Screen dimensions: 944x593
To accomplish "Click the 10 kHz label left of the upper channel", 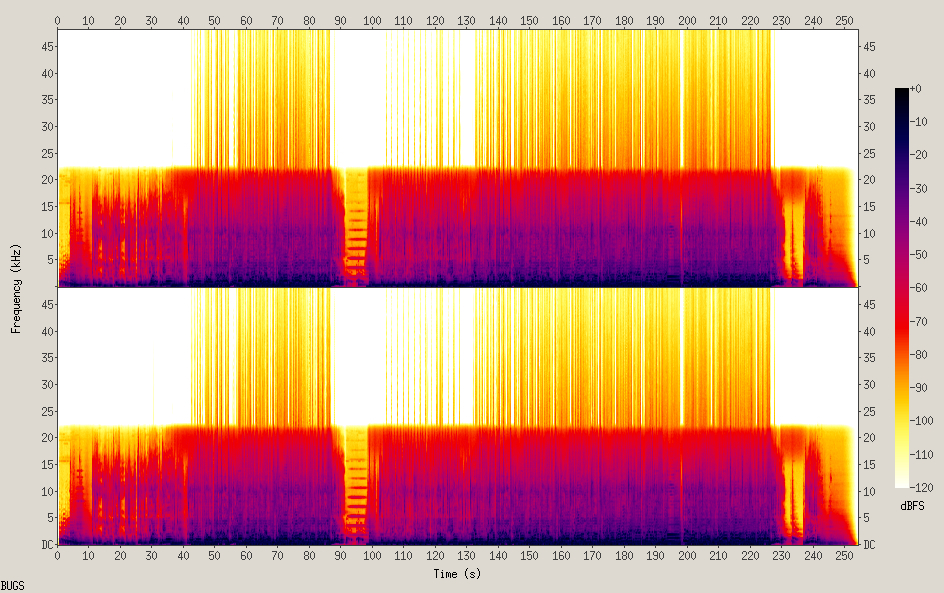I will [x=46, y=233].
